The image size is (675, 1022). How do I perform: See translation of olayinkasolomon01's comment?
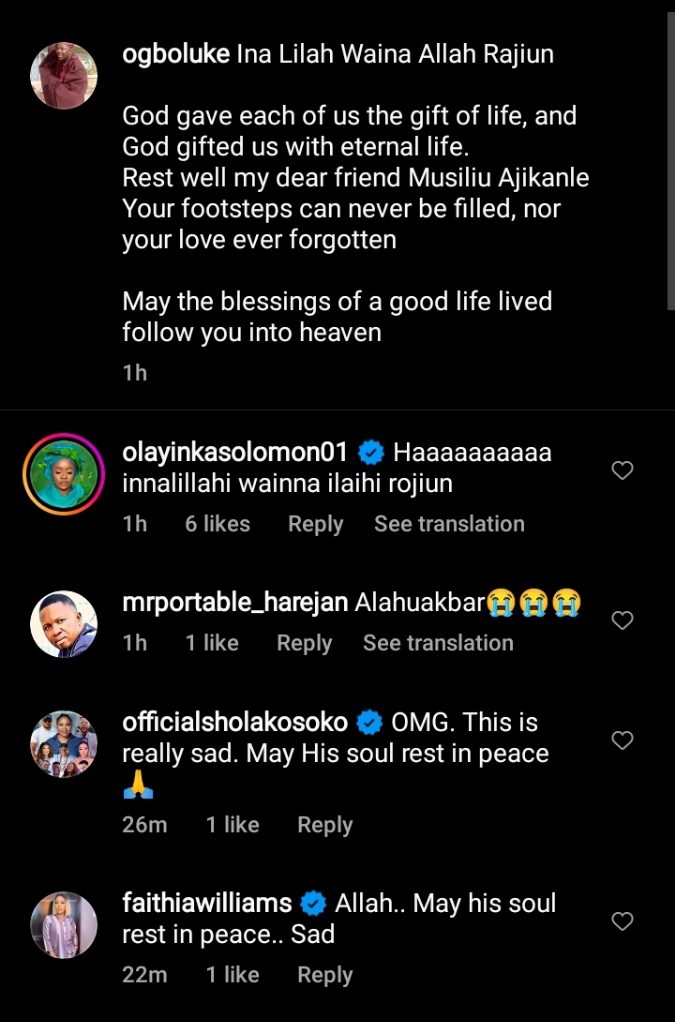tap(449, 524)
